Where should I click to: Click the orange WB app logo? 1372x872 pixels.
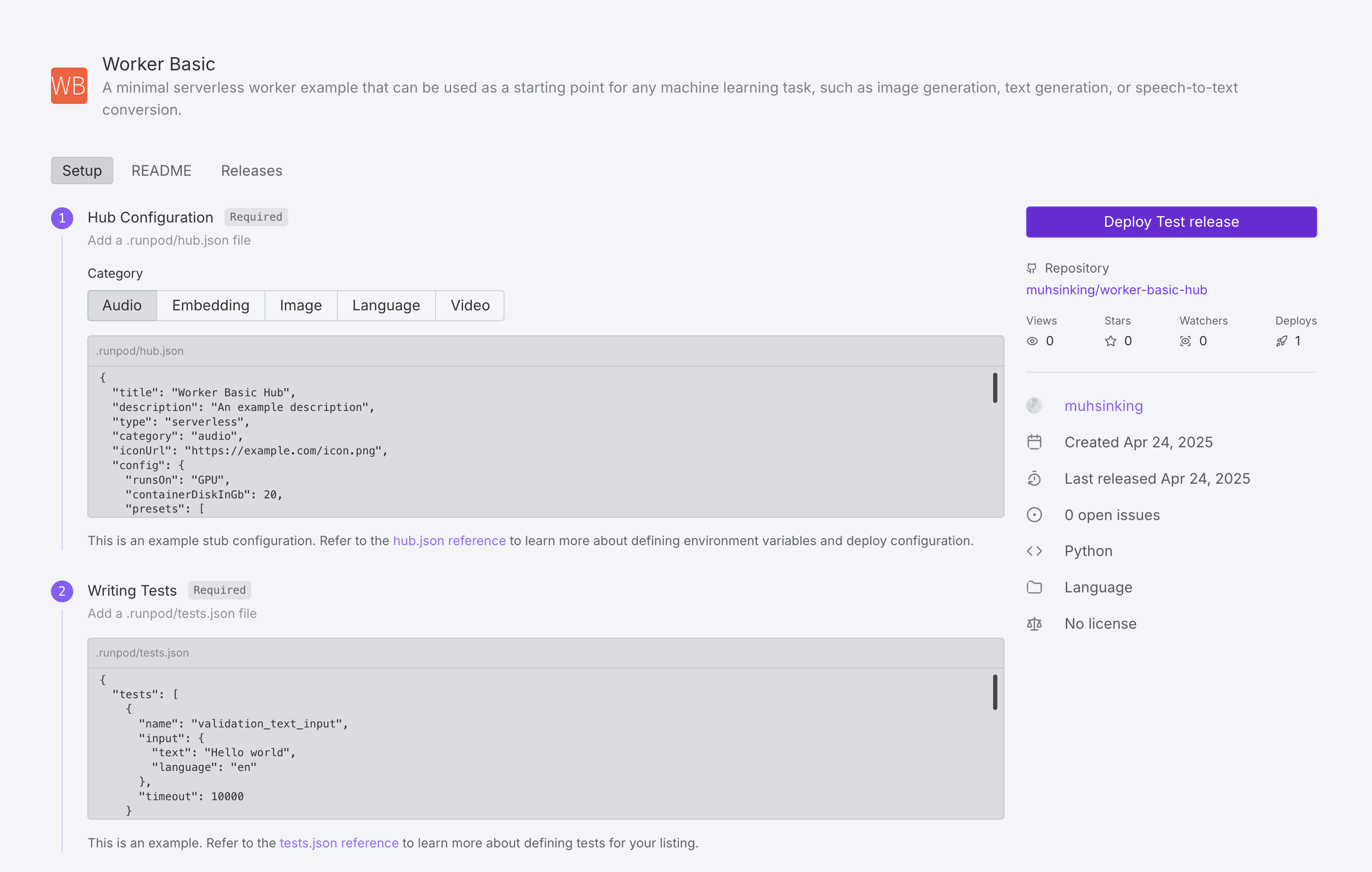pyautogui.click(x=69, y=86)
